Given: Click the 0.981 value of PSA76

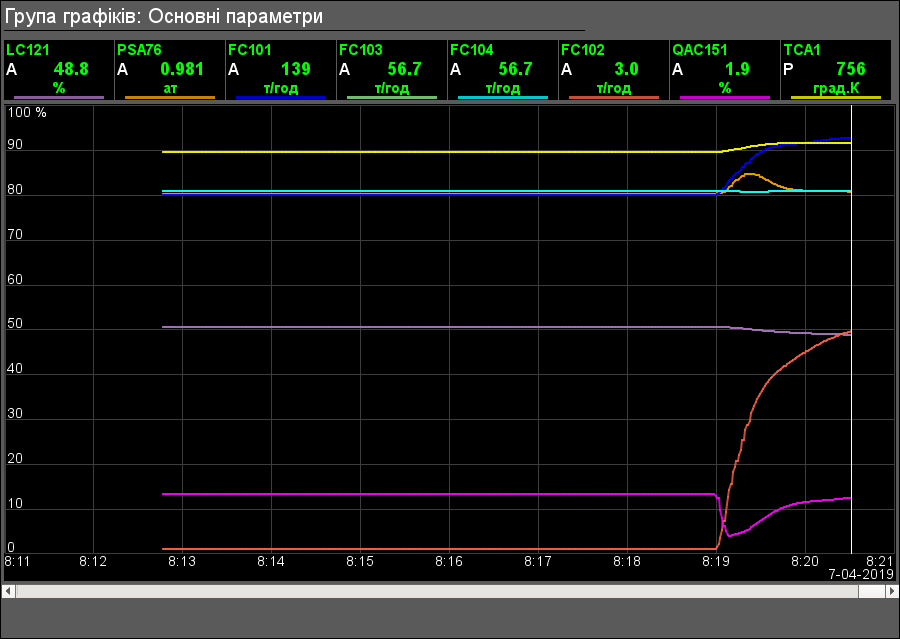Looking at the screenshot, I should pyautogui.click(x=182, y=69).
